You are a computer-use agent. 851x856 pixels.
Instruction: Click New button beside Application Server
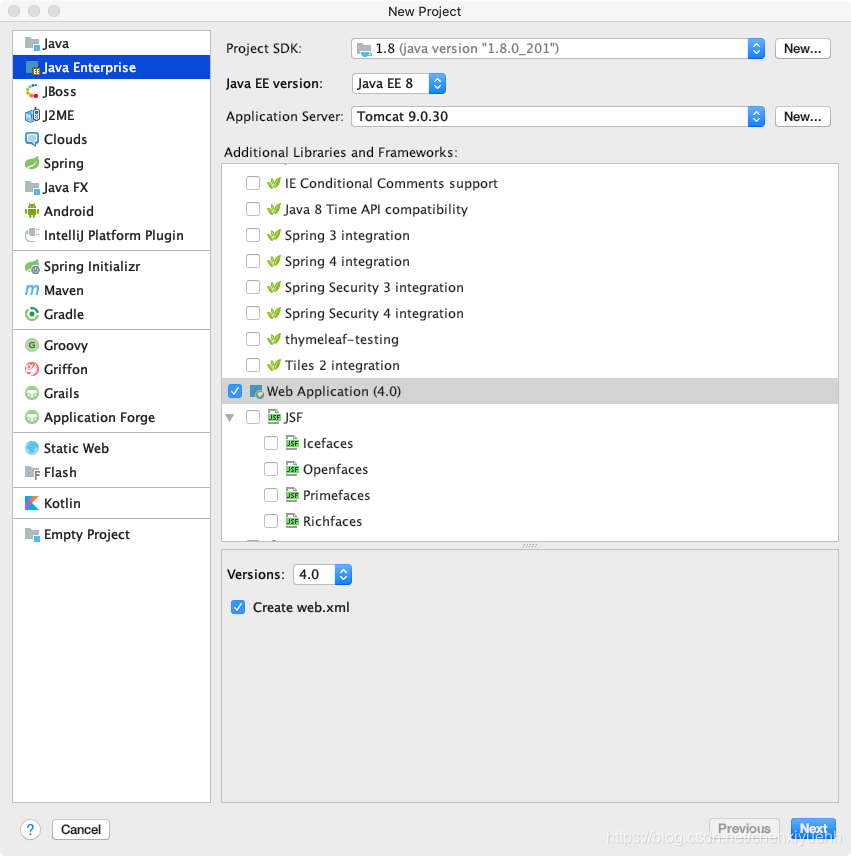[x=802, y=116]
